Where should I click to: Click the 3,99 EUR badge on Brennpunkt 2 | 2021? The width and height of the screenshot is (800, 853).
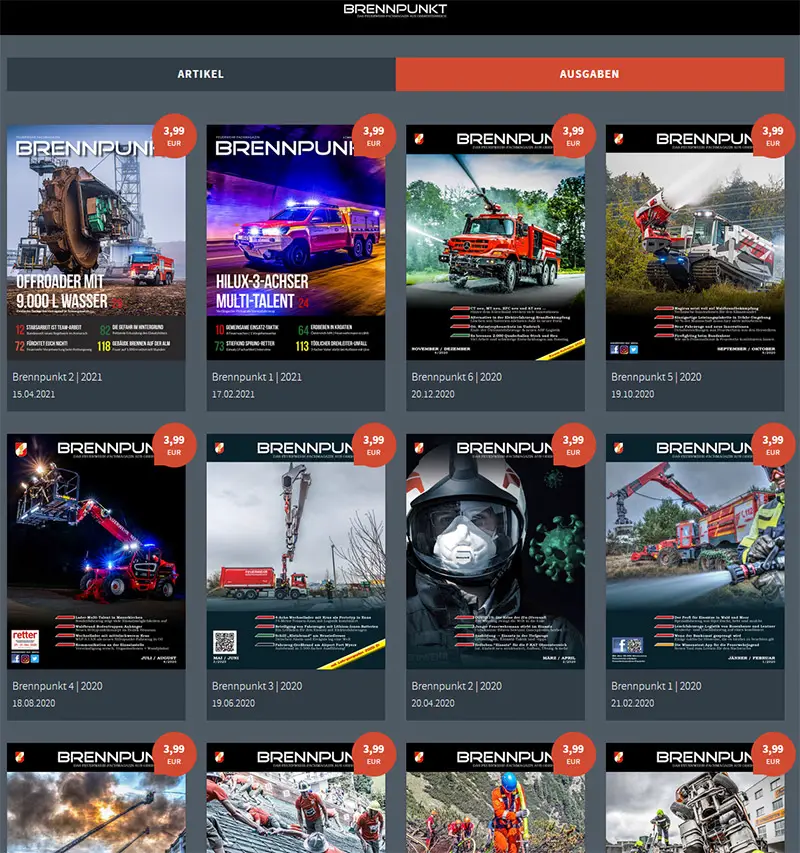point(173,137)
